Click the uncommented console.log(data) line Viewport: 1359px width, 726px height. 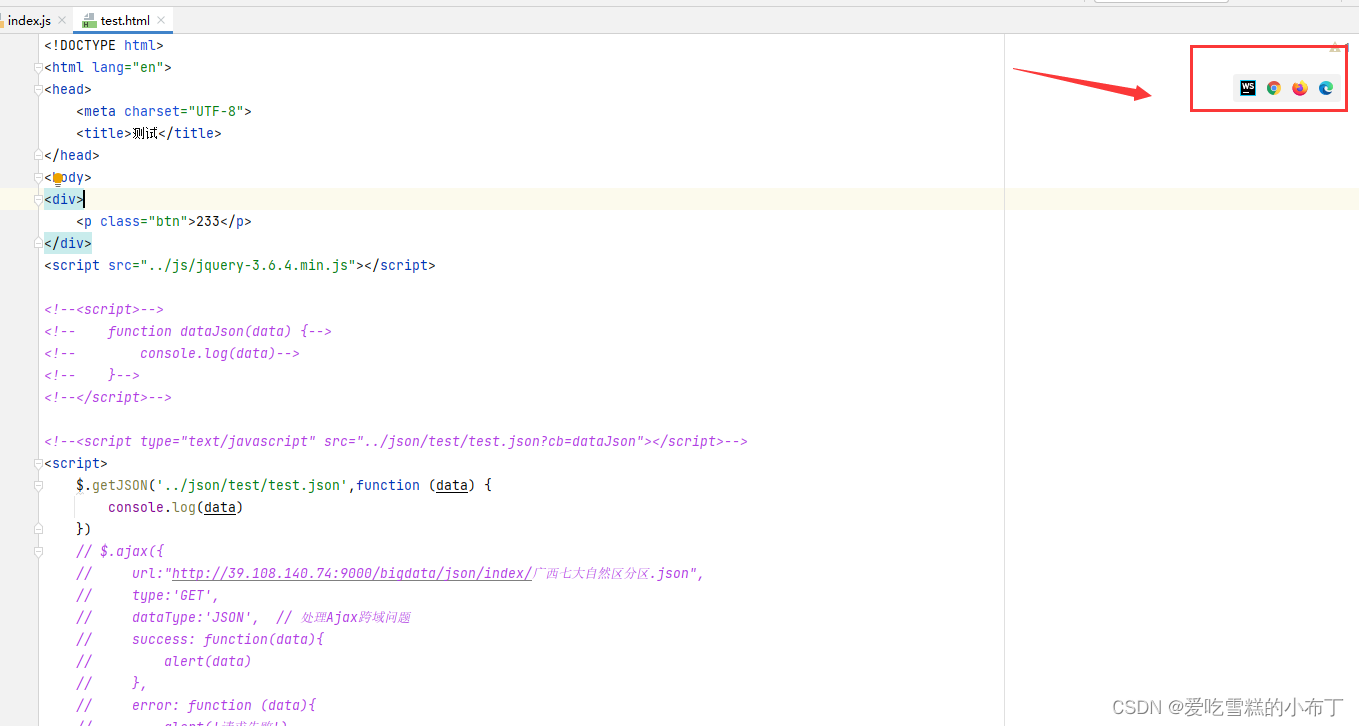click(176, 508)
